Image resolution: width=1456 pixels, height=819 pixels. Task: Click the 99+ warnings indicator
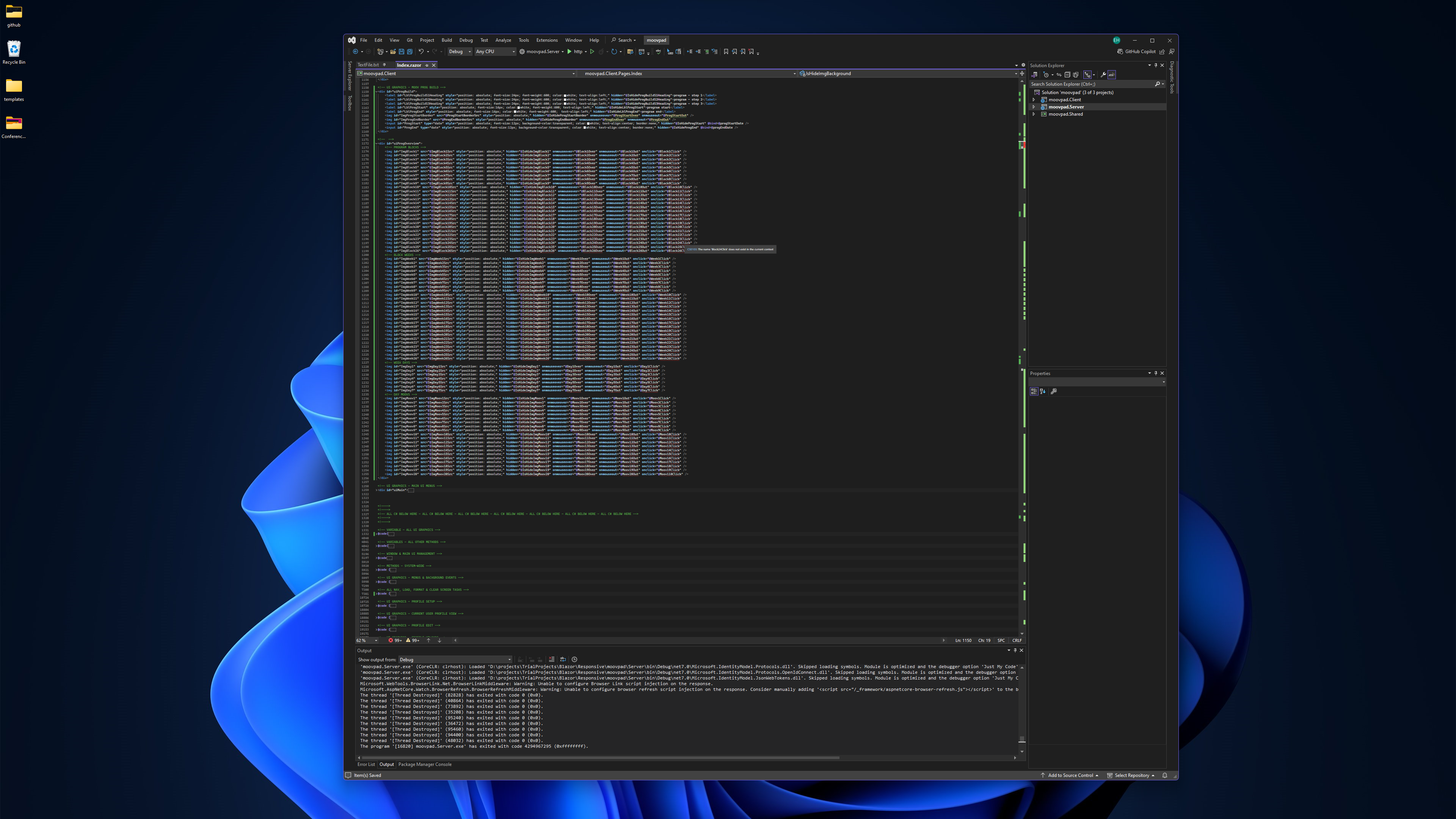click(x=413, y=640)
